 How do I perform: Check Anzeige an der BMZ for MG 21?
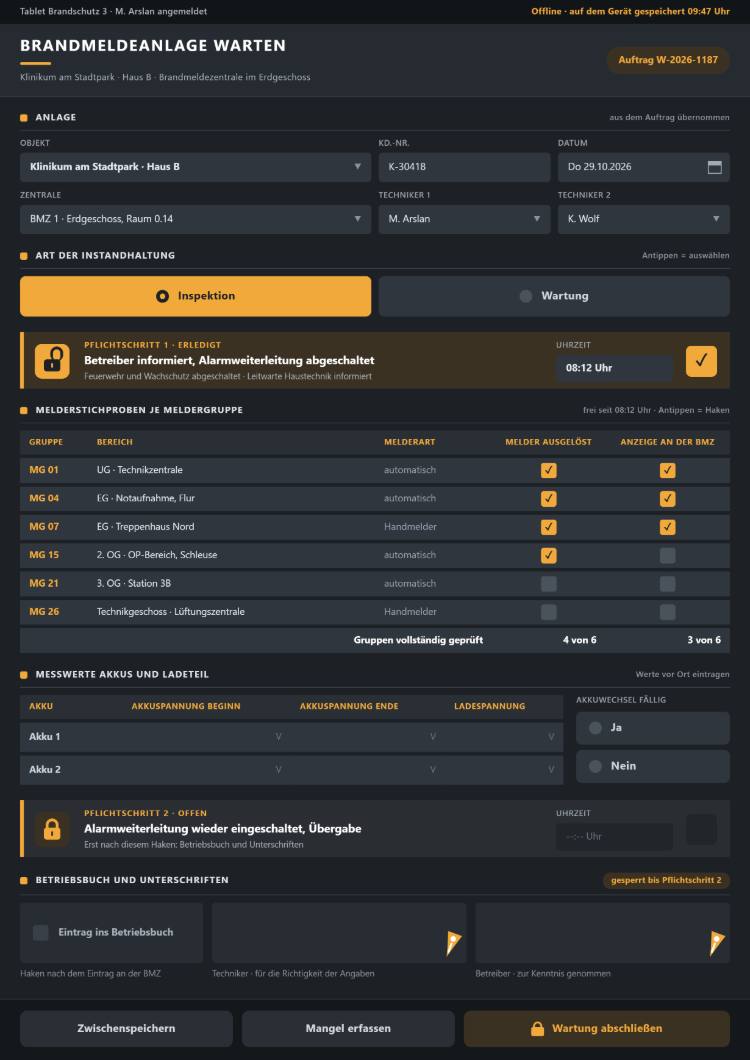[x=667, y=584]
